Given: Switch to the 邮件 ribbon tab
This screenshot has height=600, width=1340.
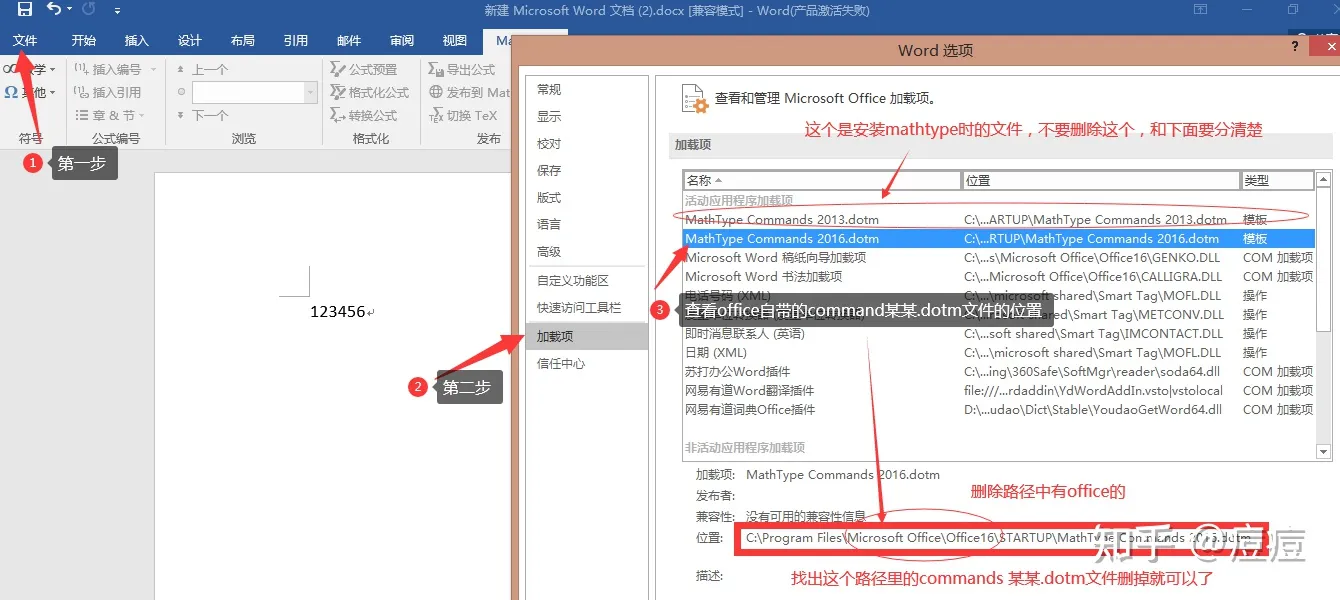Looking at the screenshot, I should (349, 41).
